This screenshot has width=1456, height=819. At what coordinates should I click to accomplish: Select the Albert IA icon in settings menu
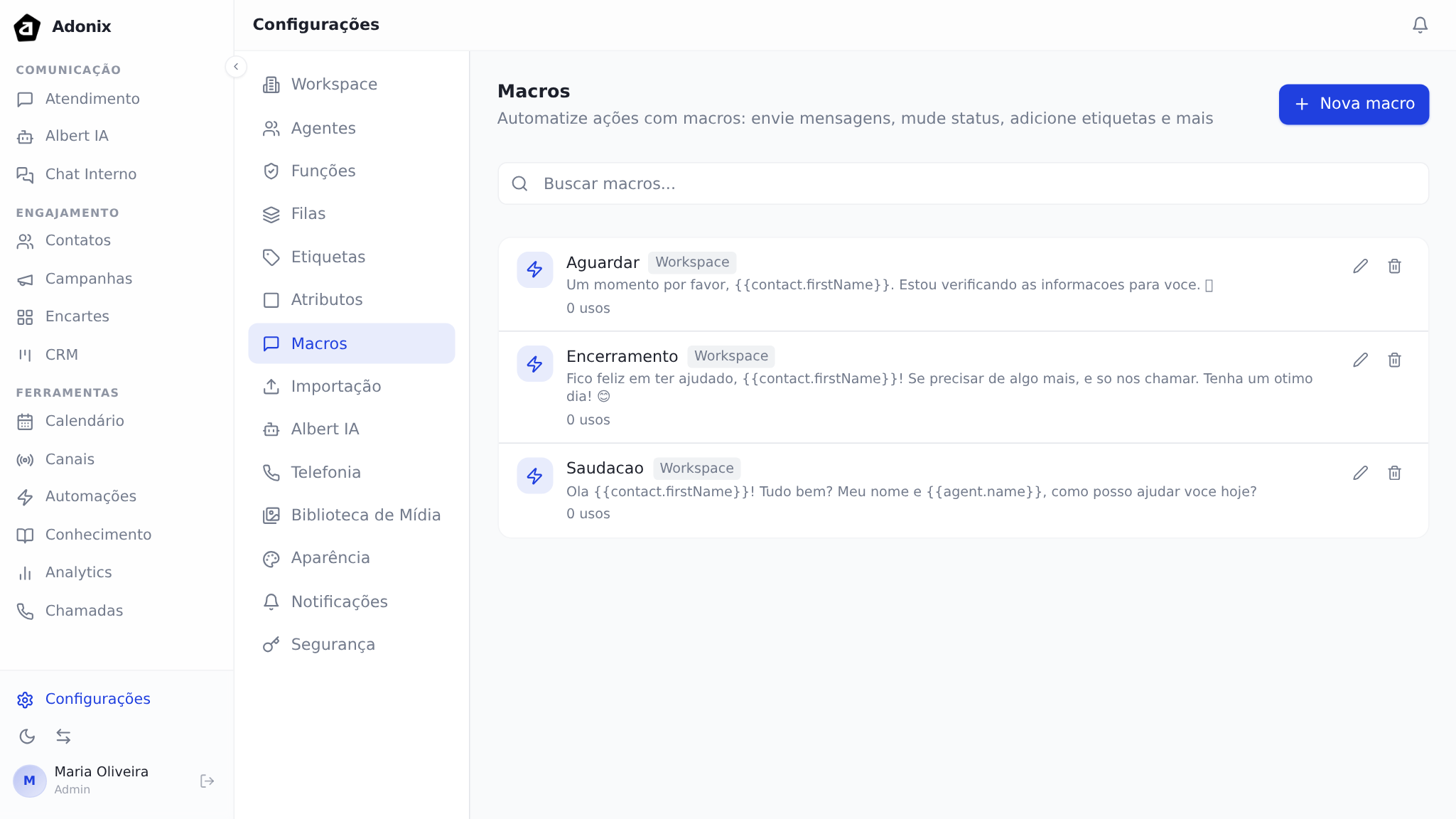[271, 429]
